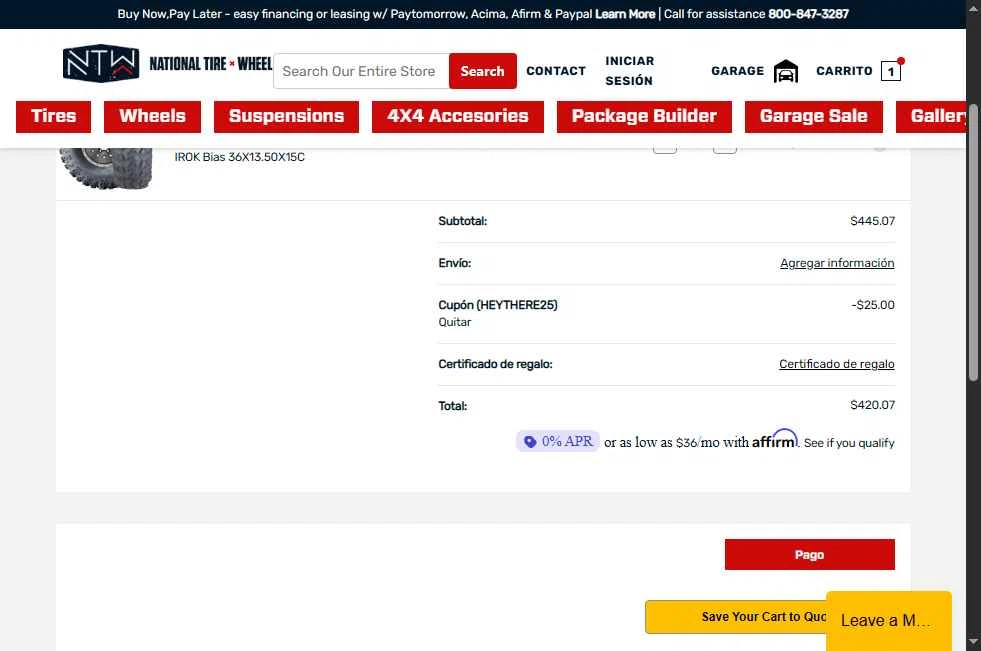Click the Save Your Cart to Quote button

click(736, 617)
